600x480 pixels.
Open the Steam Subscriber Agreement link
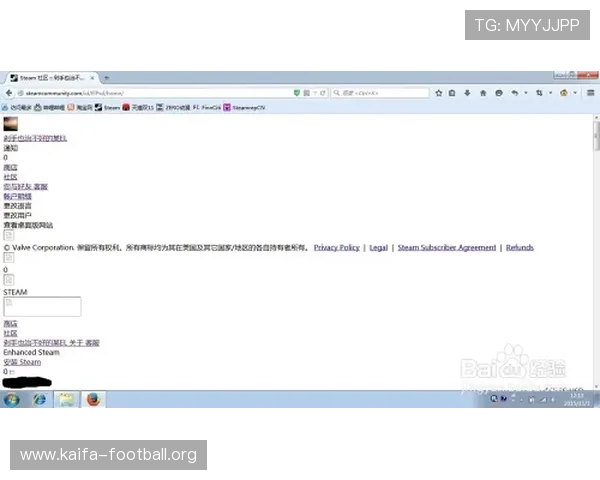[x=447, y=248]
